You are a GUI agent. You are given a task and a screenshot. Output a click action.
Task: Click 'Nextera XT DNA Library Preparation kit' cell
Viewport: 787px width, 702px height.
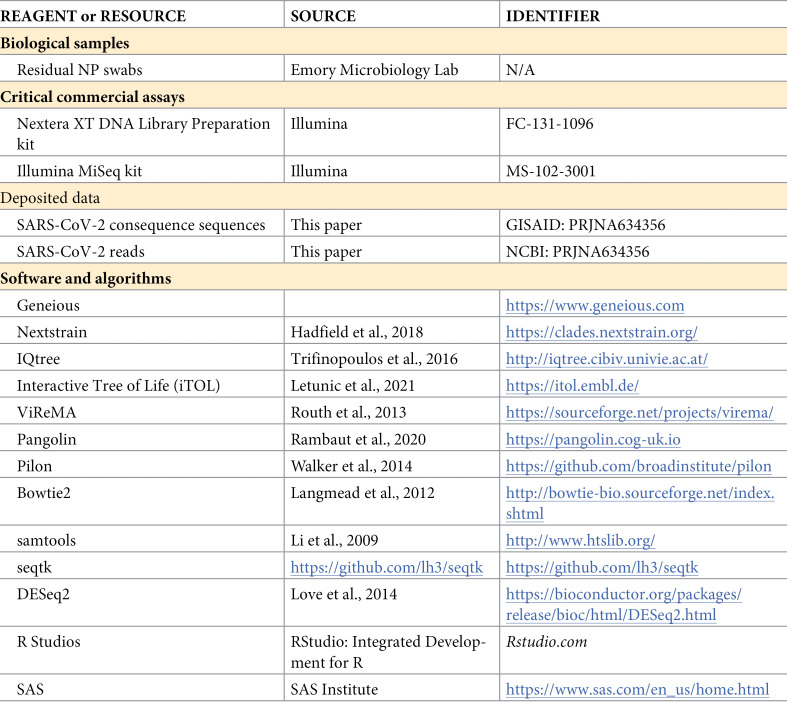click(x=143, y=133)
